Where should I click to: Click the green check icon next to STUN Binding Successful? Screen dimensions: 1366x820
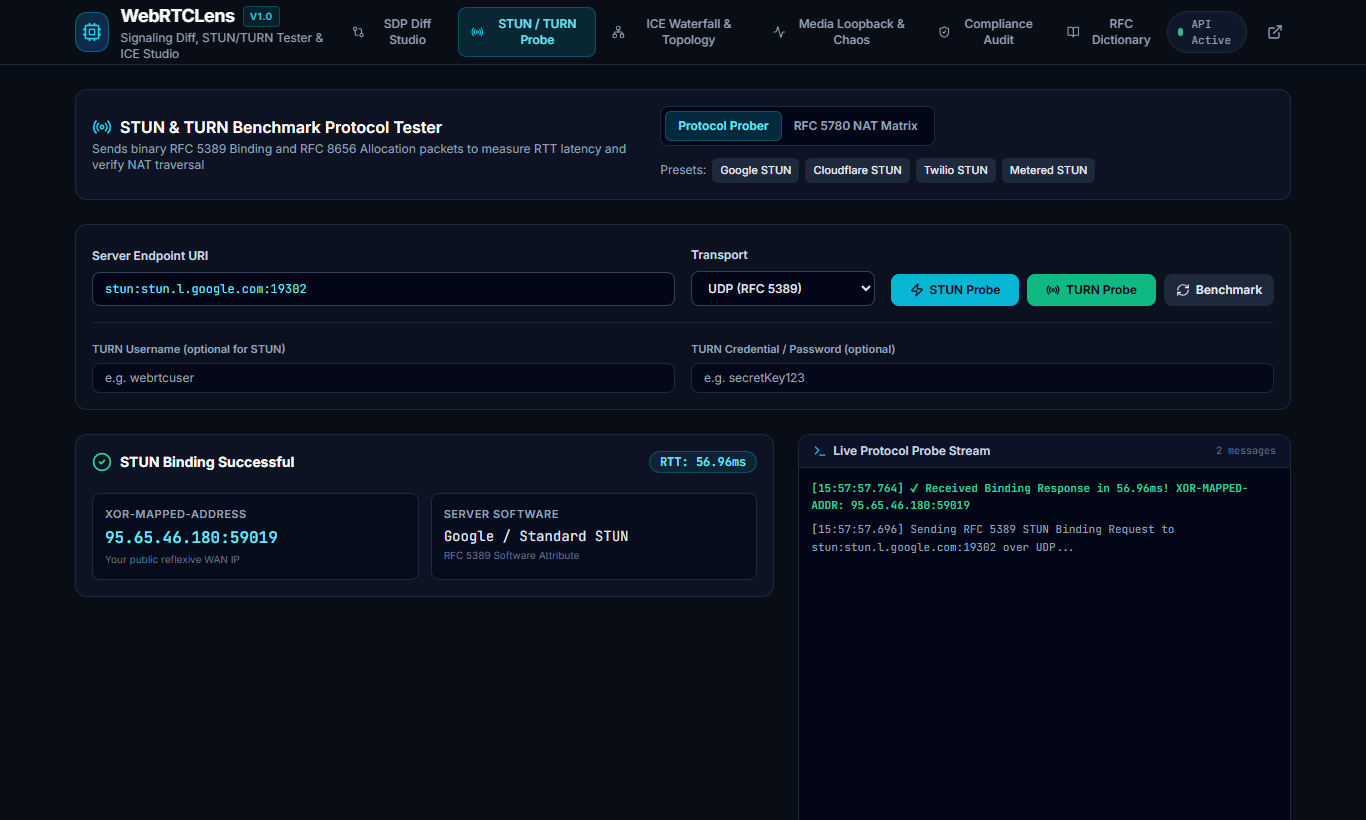102,462
